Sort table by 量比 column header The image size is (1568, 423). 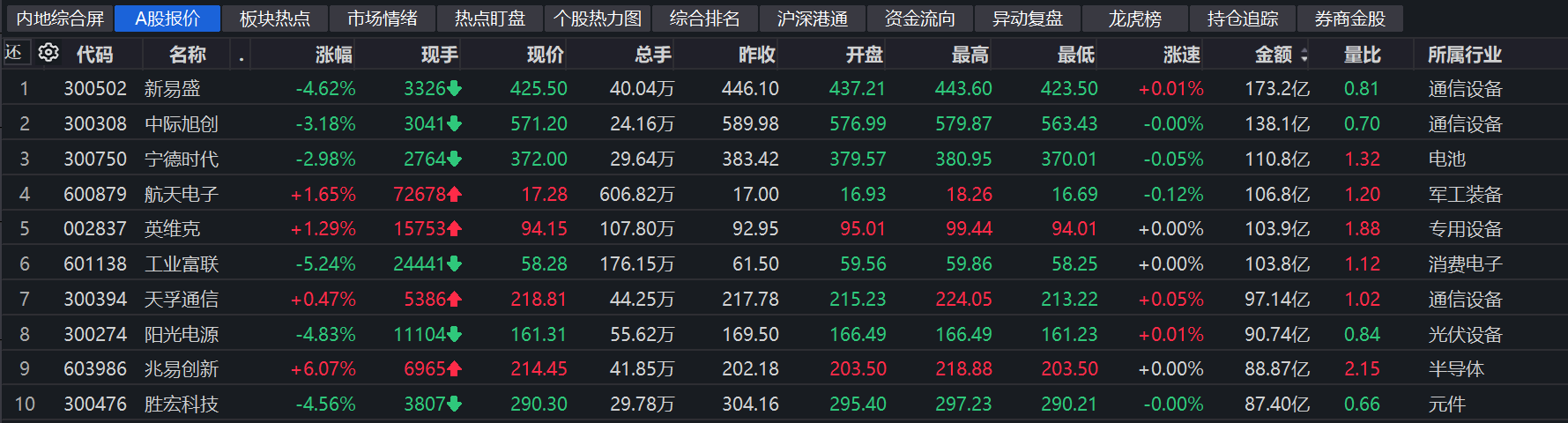pyautogui.click(x=1362, y=55)
